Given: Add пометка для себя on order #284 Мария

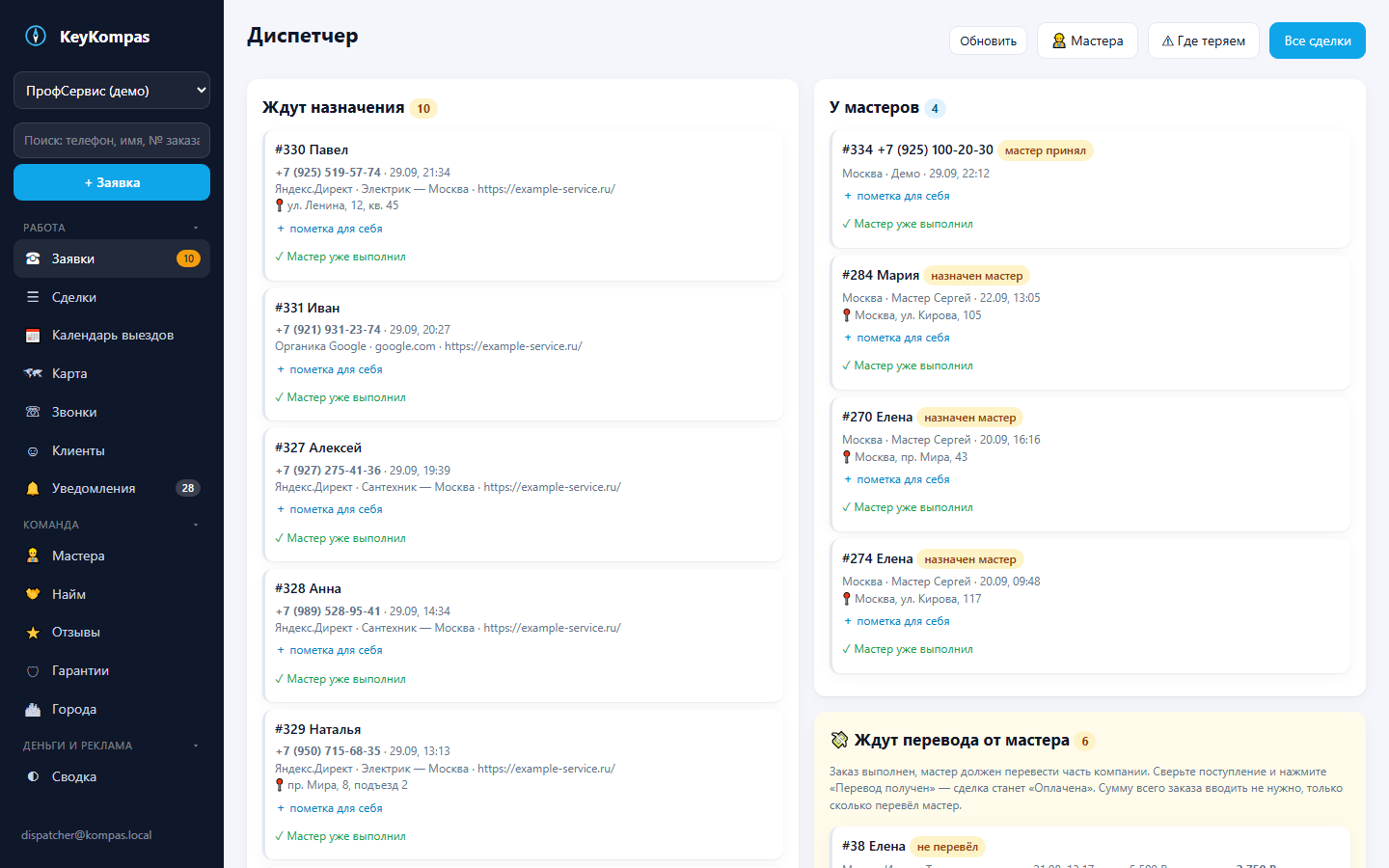Looking at the screenshot, I should pos(897,338).
